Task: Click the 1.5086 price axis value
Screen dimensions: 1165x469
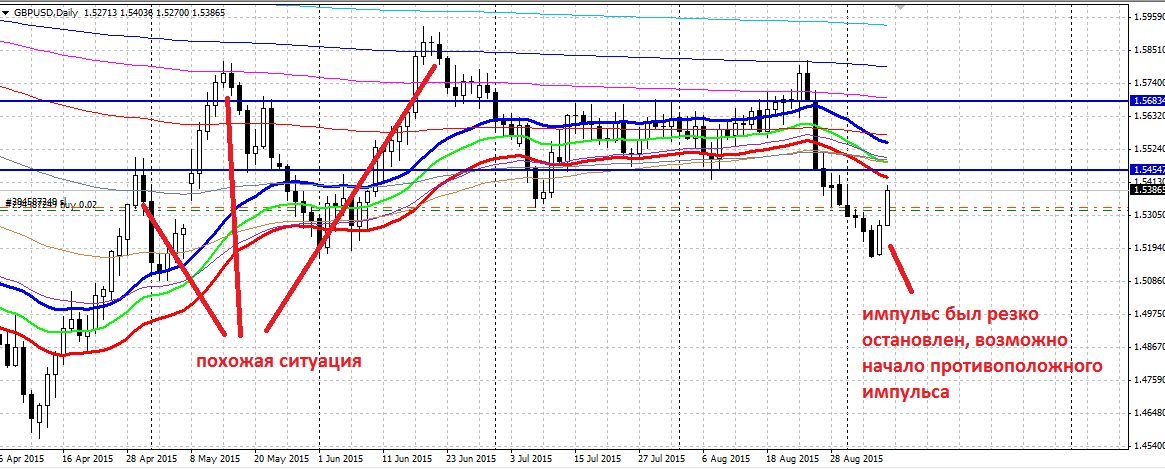Action: [1149, 281]
